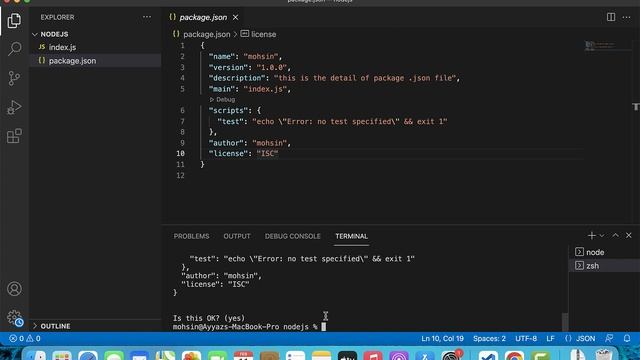Open index.js from the Explorer

96,47
